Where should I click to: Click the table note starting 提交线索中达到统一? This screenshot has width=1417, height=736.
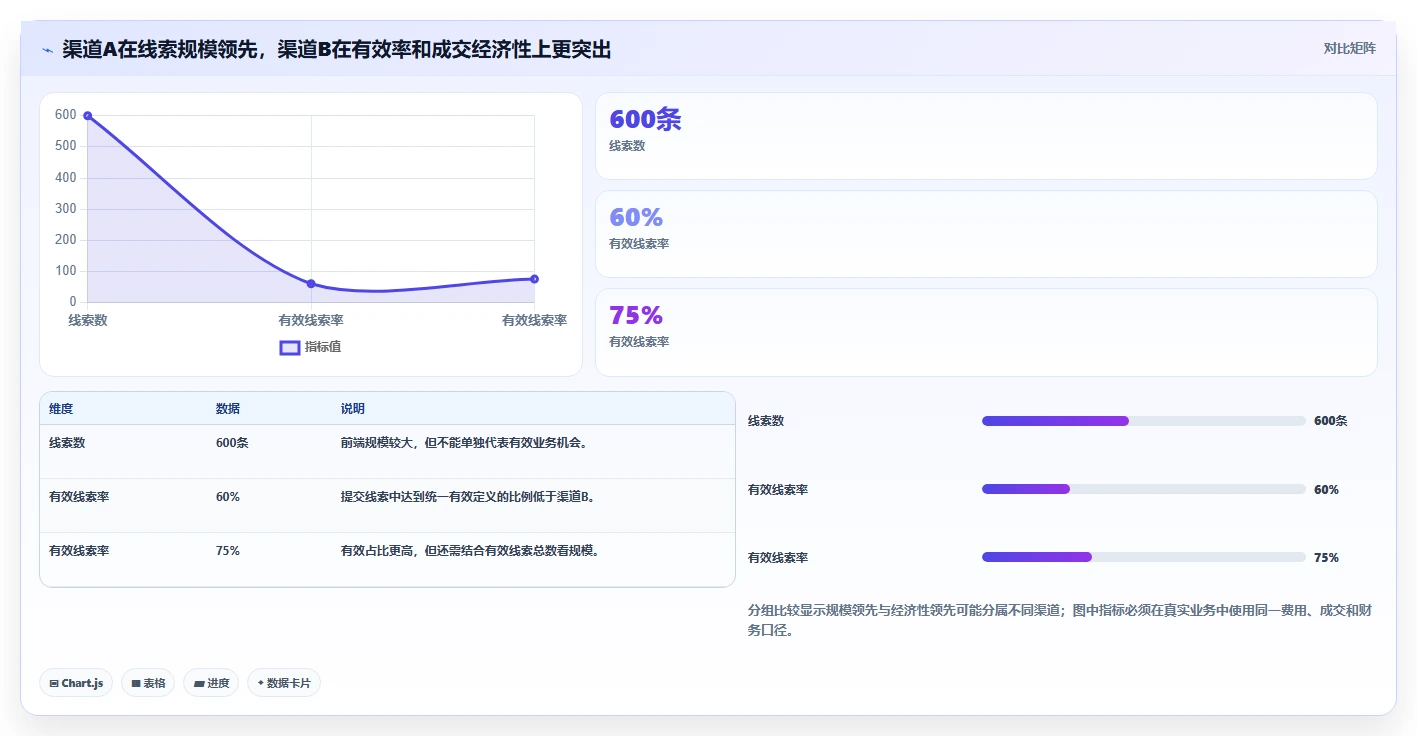click(x=470, y=496)
